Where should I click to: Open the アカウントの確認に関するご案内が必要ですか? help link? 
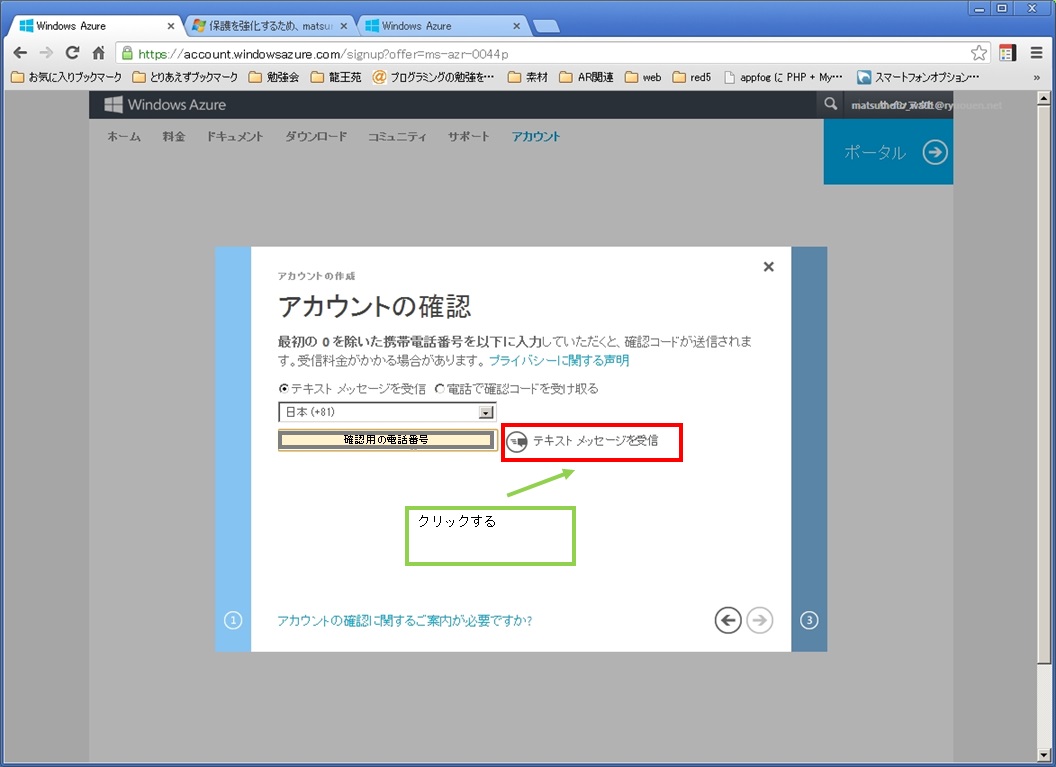coord(405,620)
